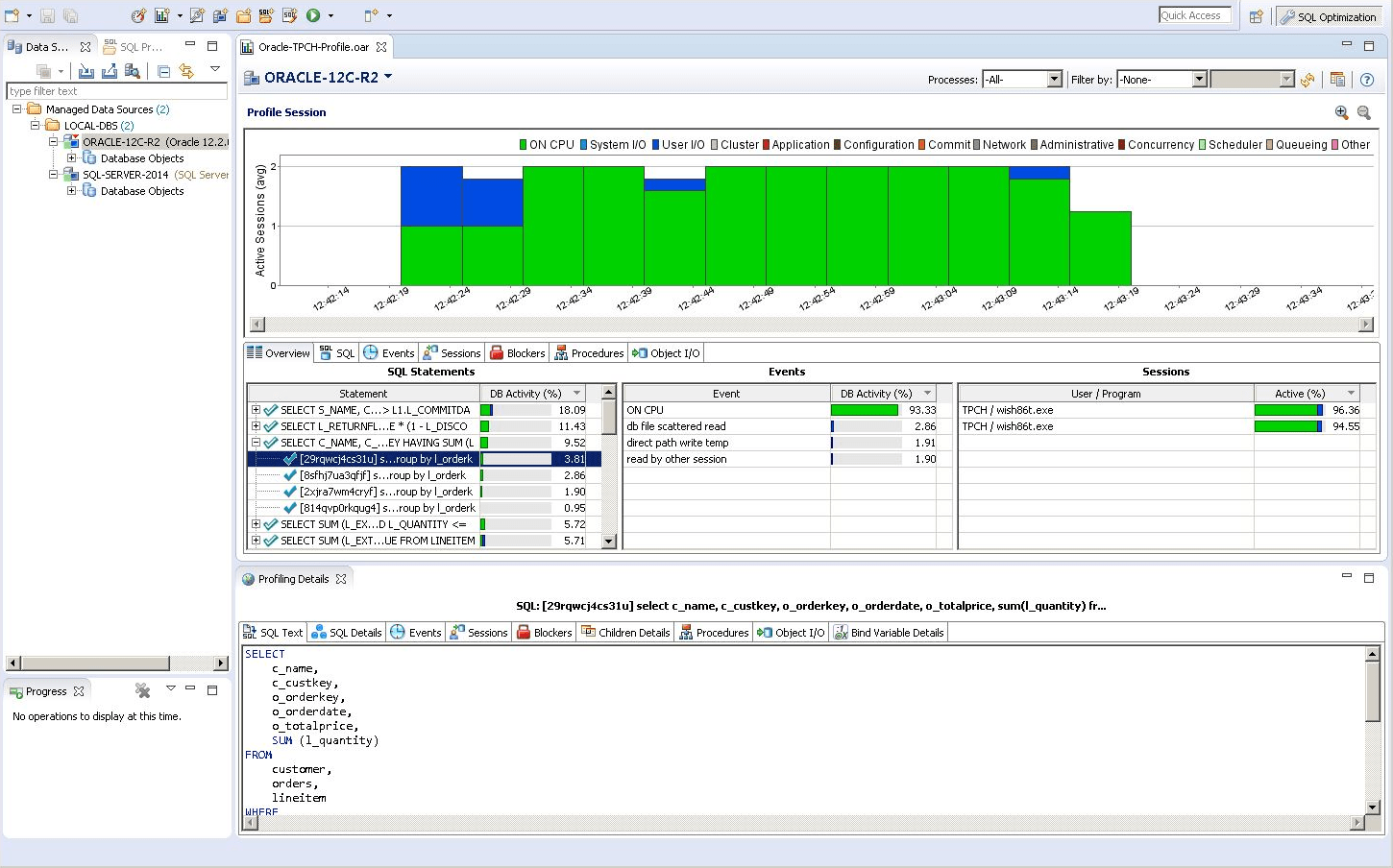The height and width of the screenshot is (868, 1393).
Task: Open the help question mark icon
Action: (x=1367, y=80)
